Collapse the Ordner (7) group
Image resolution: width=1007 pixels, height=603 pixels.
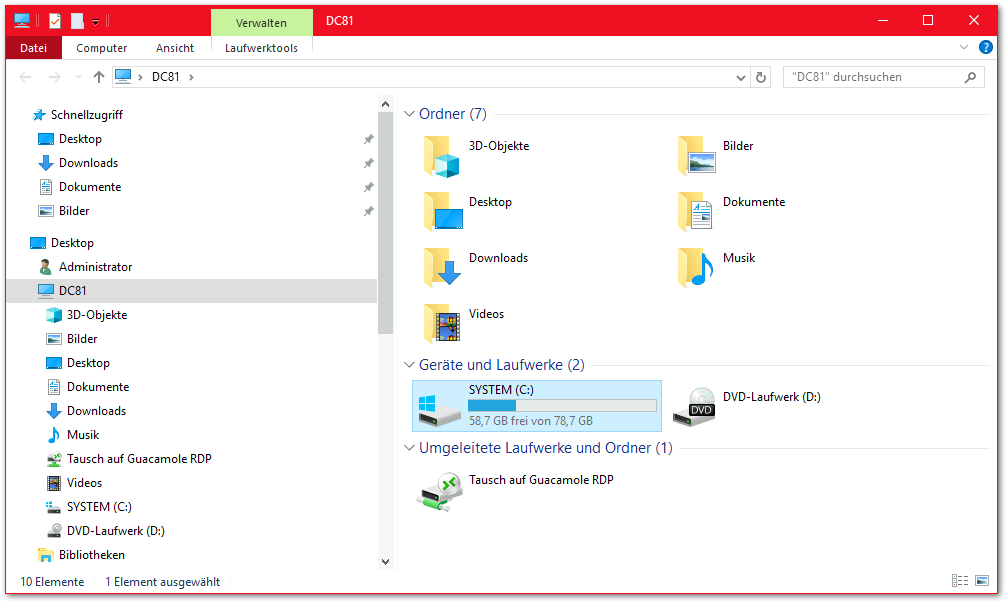tap(409, 114)
